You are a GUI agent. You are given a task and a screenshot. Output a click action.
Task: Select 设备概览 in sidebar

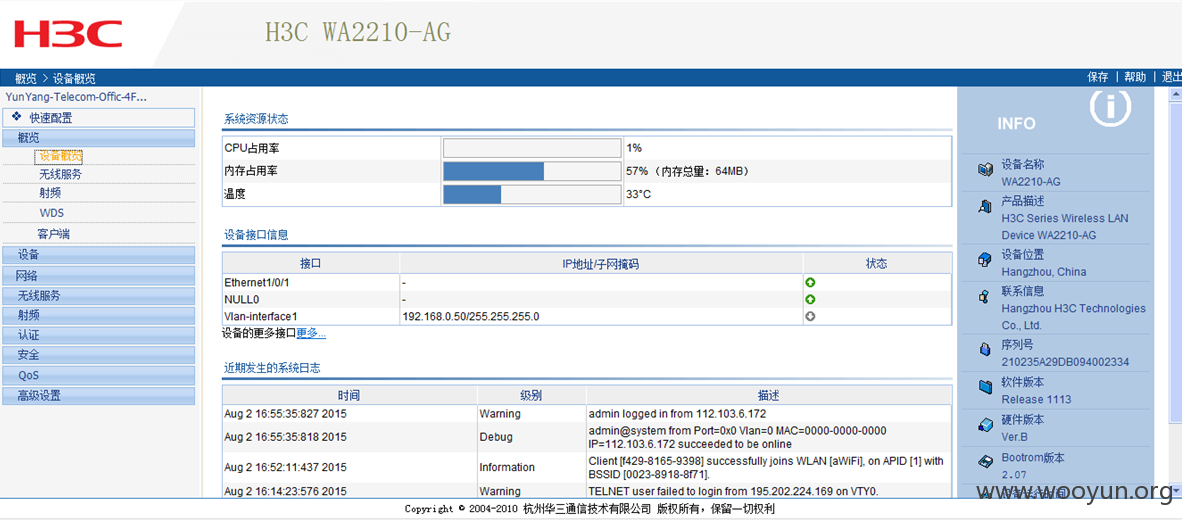click(60, 156)
